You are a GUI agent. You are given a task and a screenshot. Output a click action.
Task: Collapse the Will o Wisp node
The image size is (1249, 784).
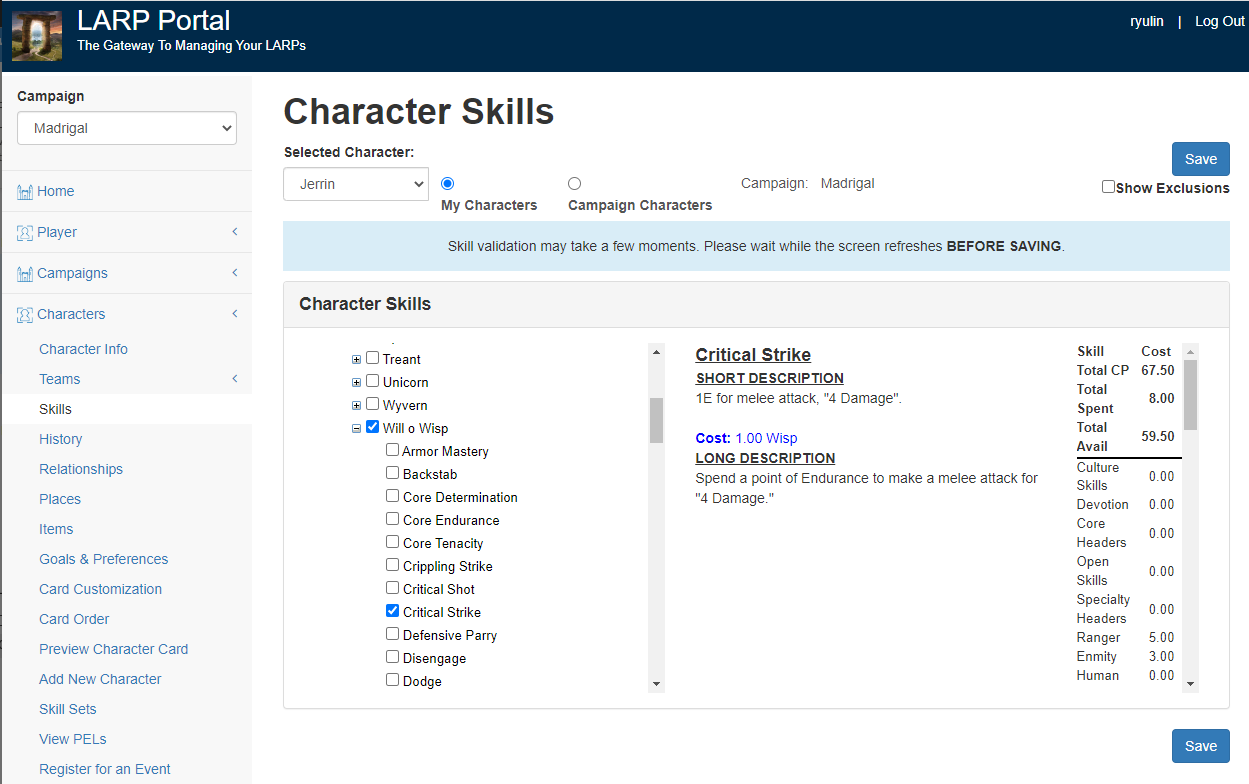click(356, 428)
